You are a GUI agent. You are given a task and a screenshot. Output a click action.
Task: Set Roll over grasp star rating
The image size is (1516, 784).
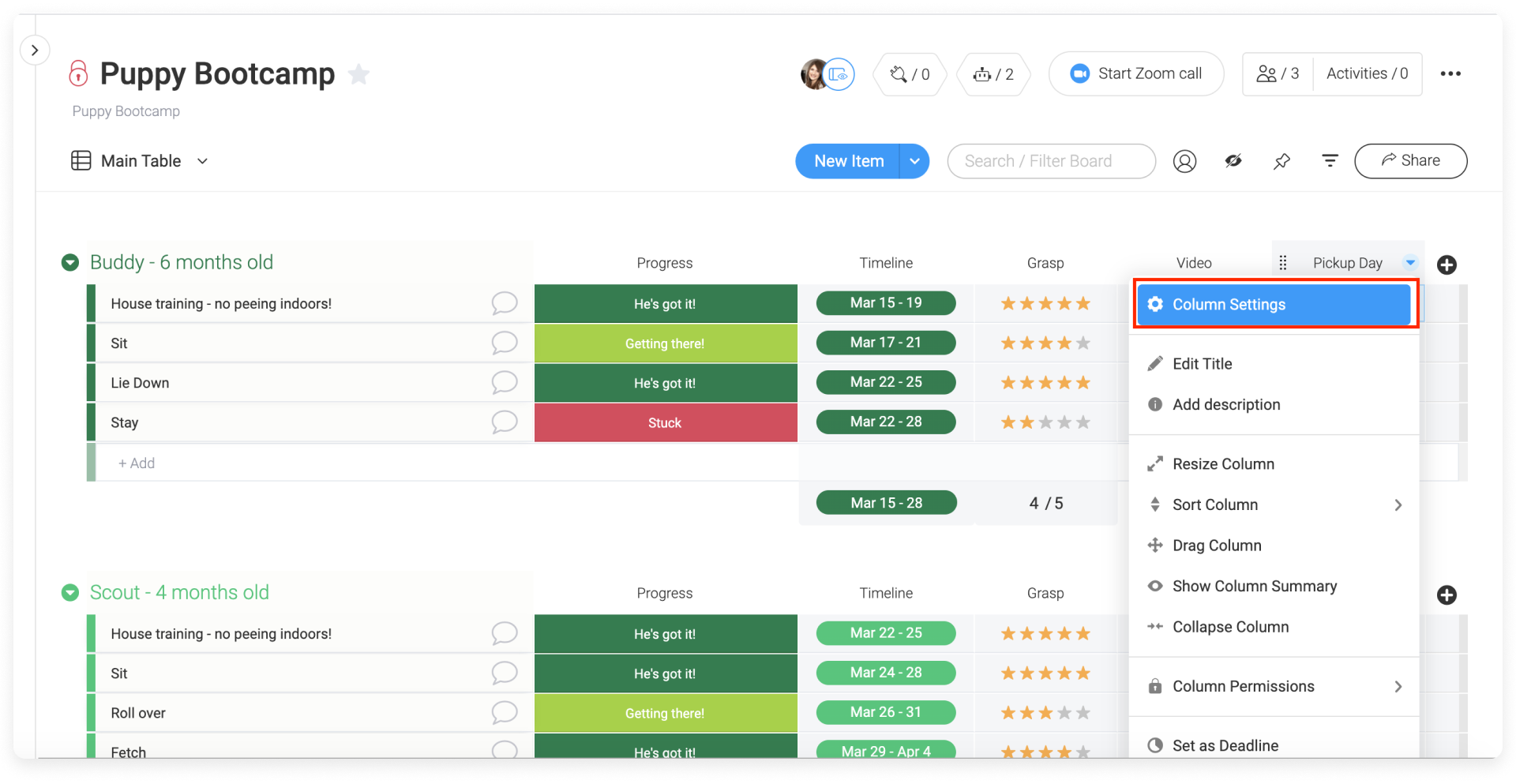[x=1045, y=713]
